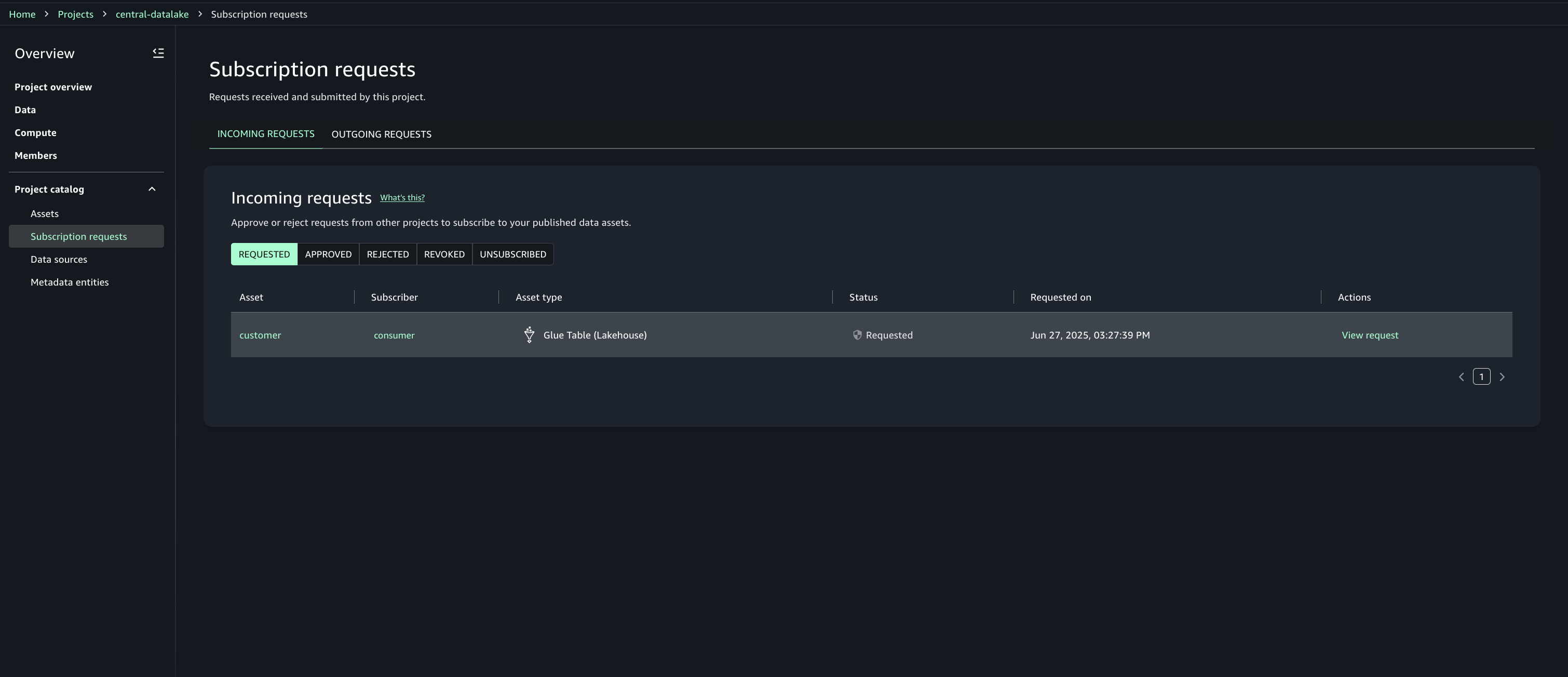This screenshot has width=1568, height=677.
Task: Go to previous page arrow
Action: pyautogui.click(x=1461, y=377)
